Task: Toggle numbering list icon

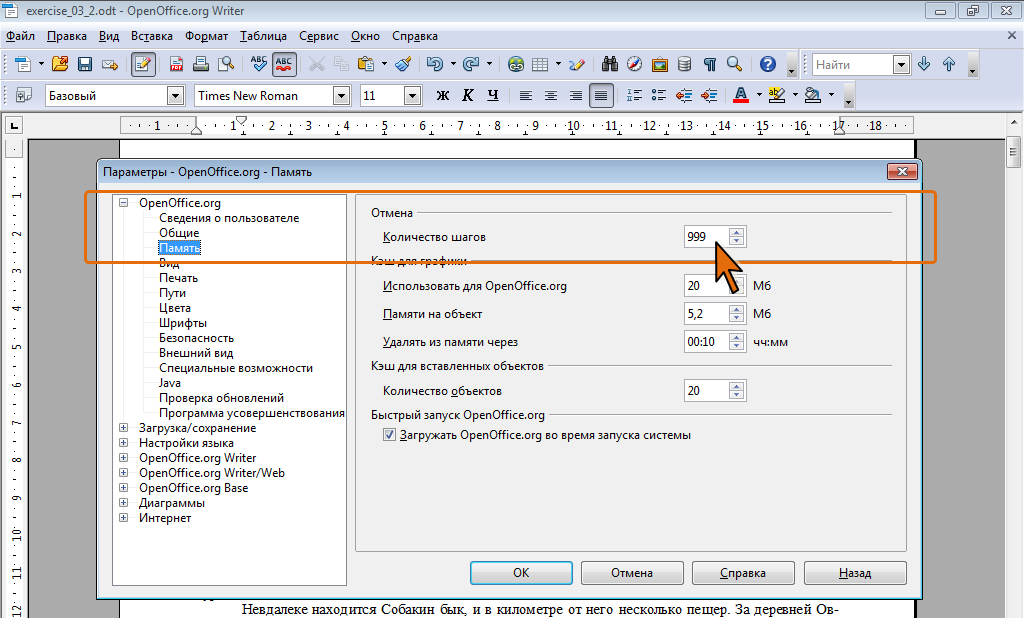Action: 634,95
